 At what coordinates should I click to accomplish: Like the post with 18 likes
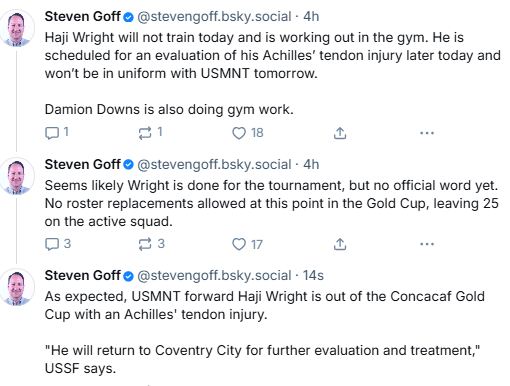(248, 133)
